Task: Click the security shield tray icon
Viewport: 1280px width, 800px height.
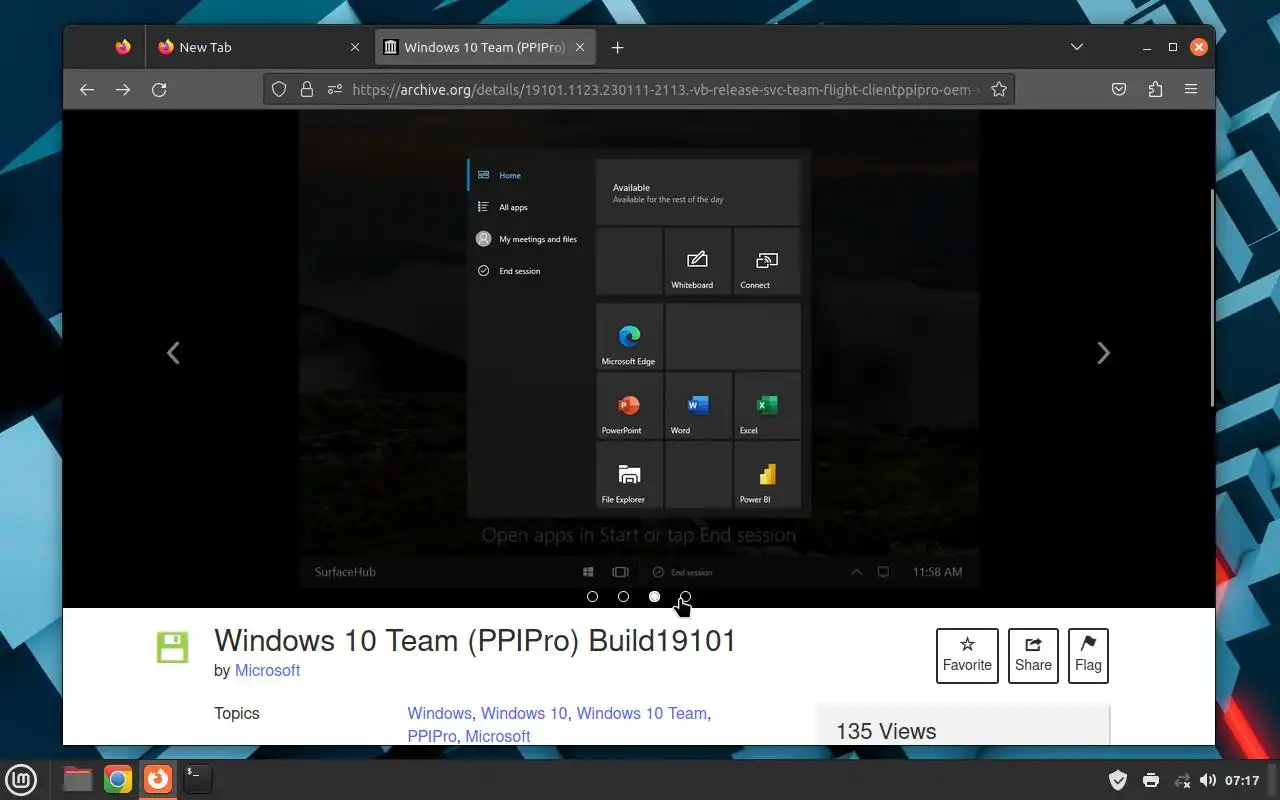Action: click(1118, 780)
